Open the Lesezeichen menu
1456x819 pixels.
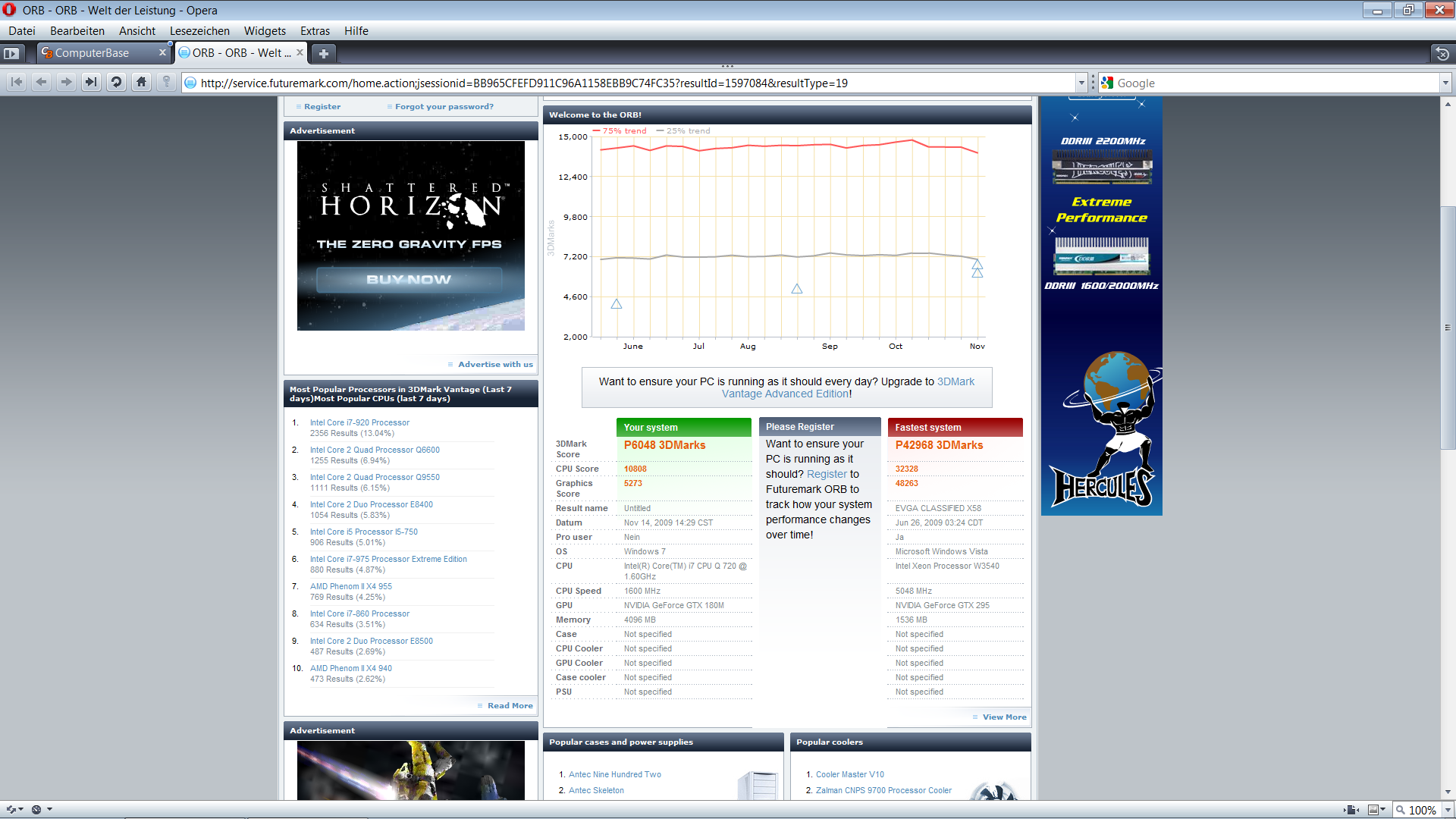[x=199, y=31]
